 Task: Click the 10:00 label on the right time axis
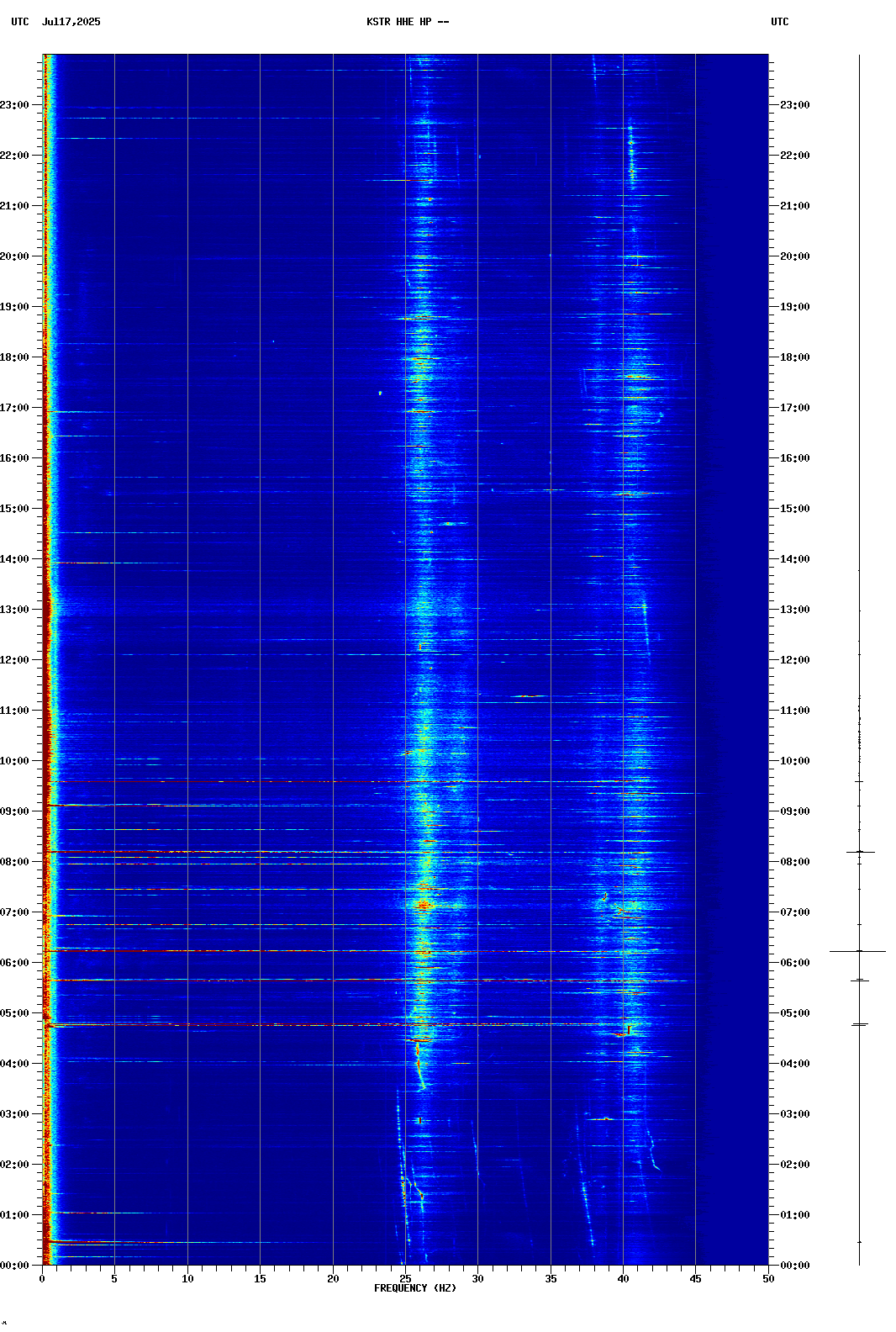pos(795,761)
